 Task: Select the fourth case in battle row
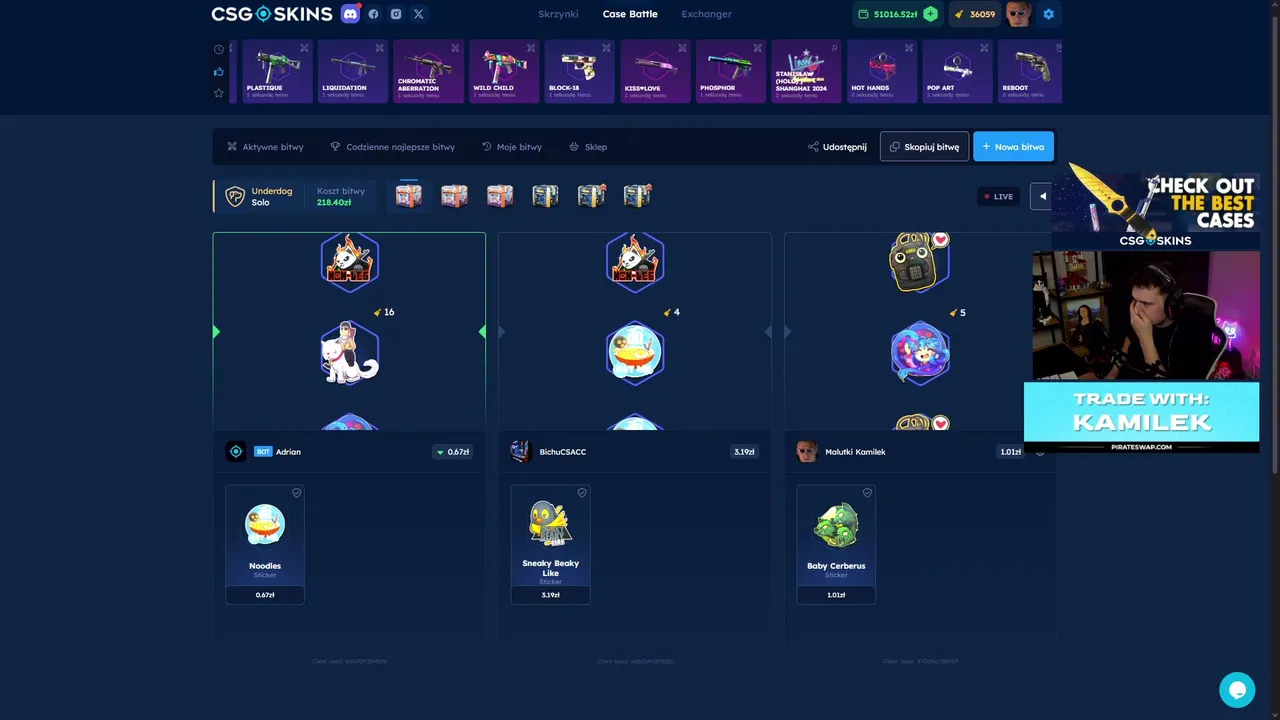[x=545, y=195]
